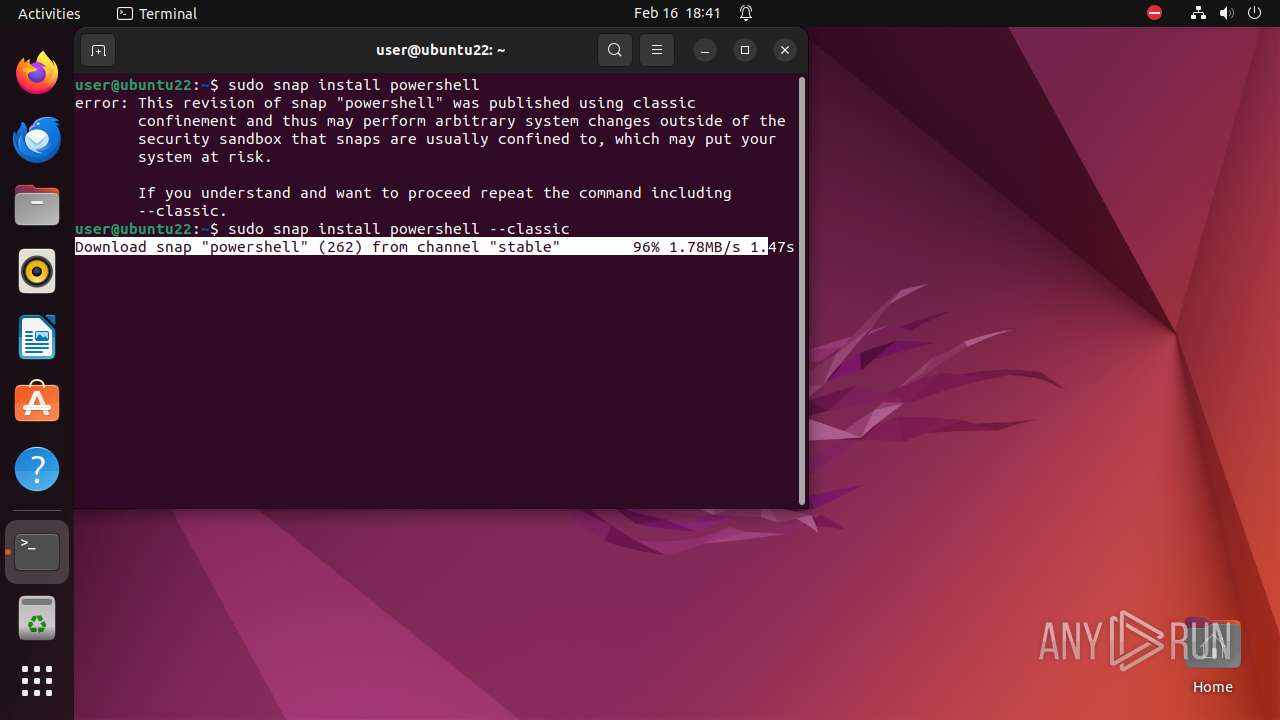Open Ubuntu Software store

coord(37,403)
